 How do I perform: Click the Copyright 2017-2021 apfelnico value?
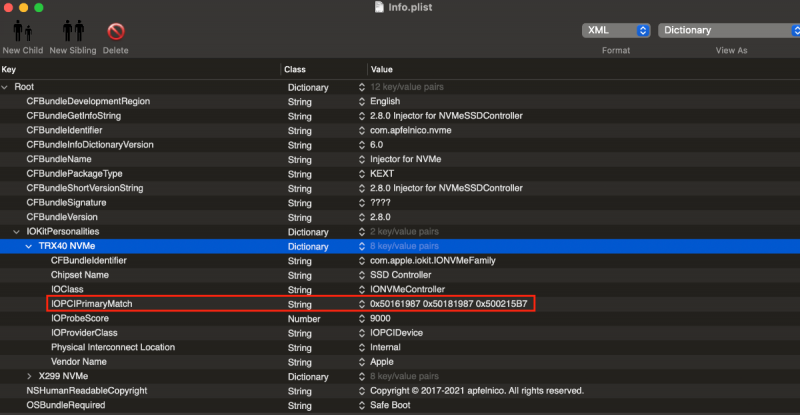pyautogui.click(x=477, y=390)
